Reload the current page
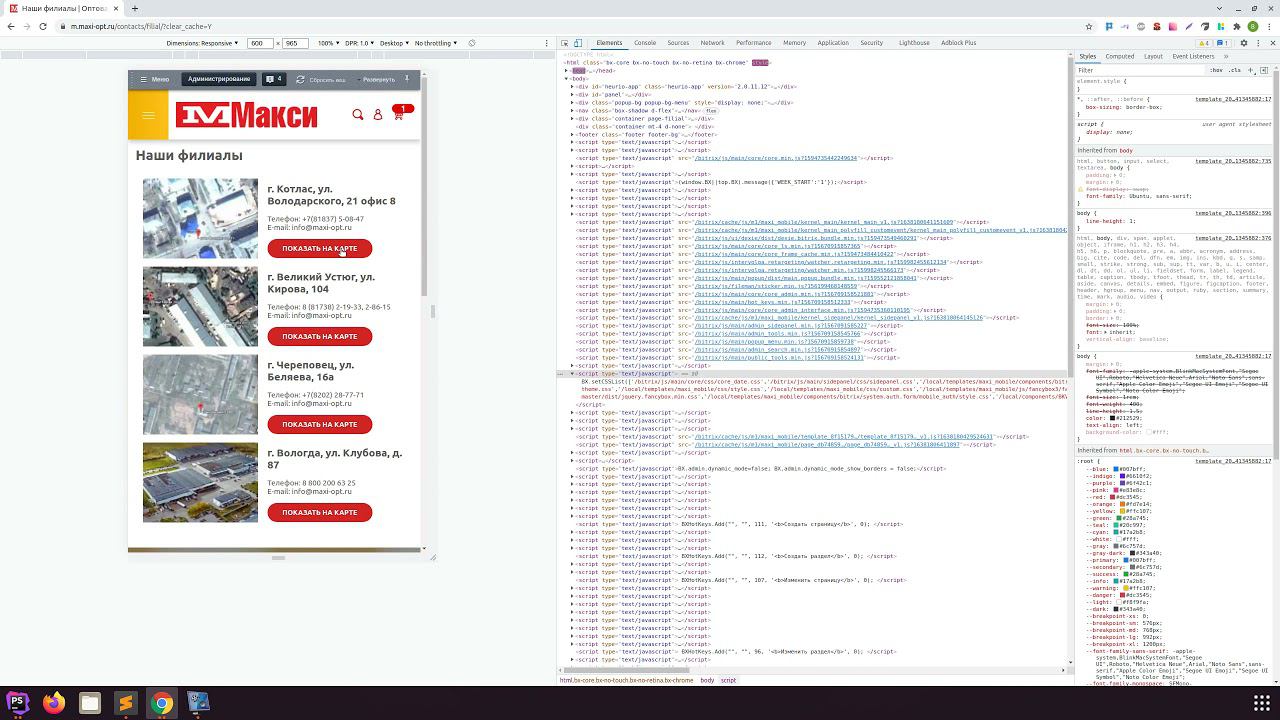 (x=43, y=27)
